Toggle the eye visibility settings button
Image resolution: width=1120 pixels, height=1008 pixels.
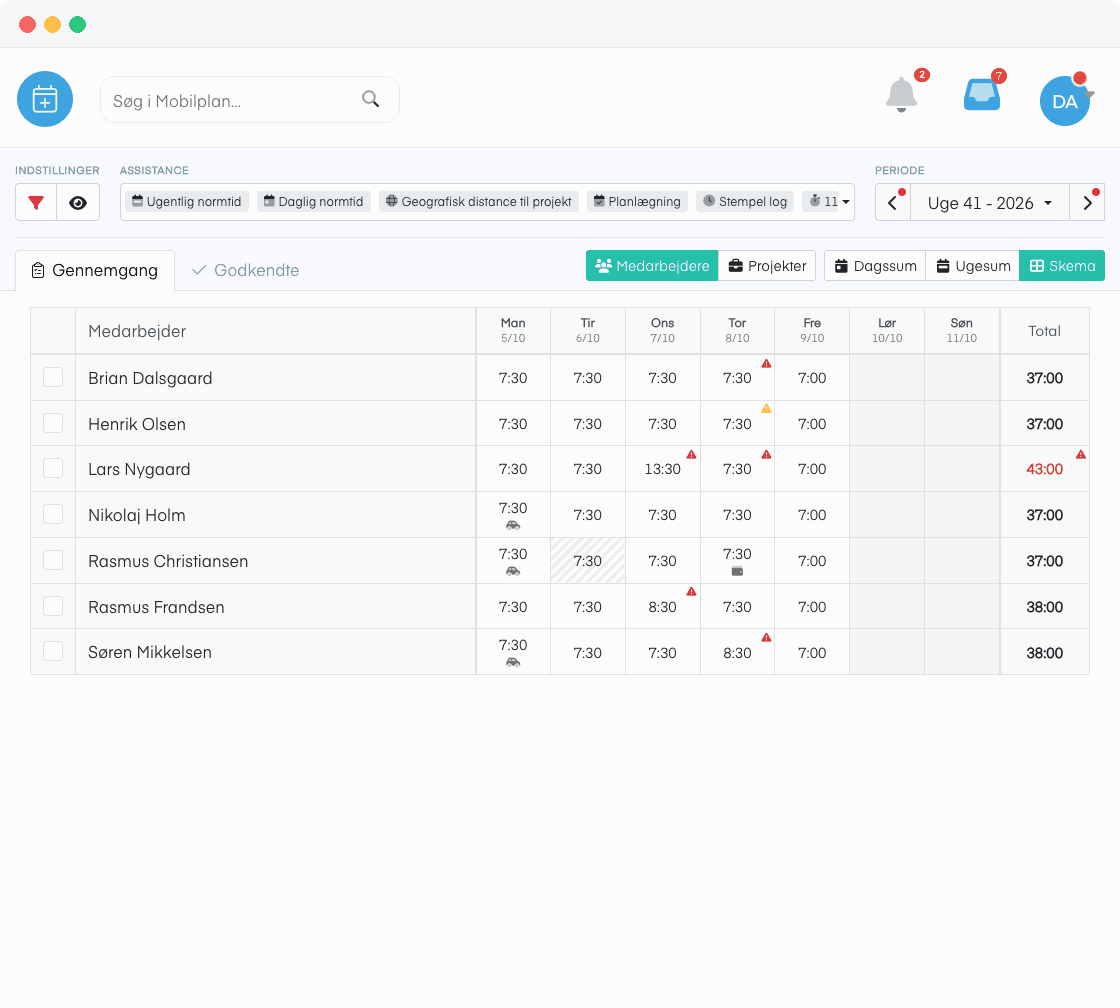(x=78, y=203)
